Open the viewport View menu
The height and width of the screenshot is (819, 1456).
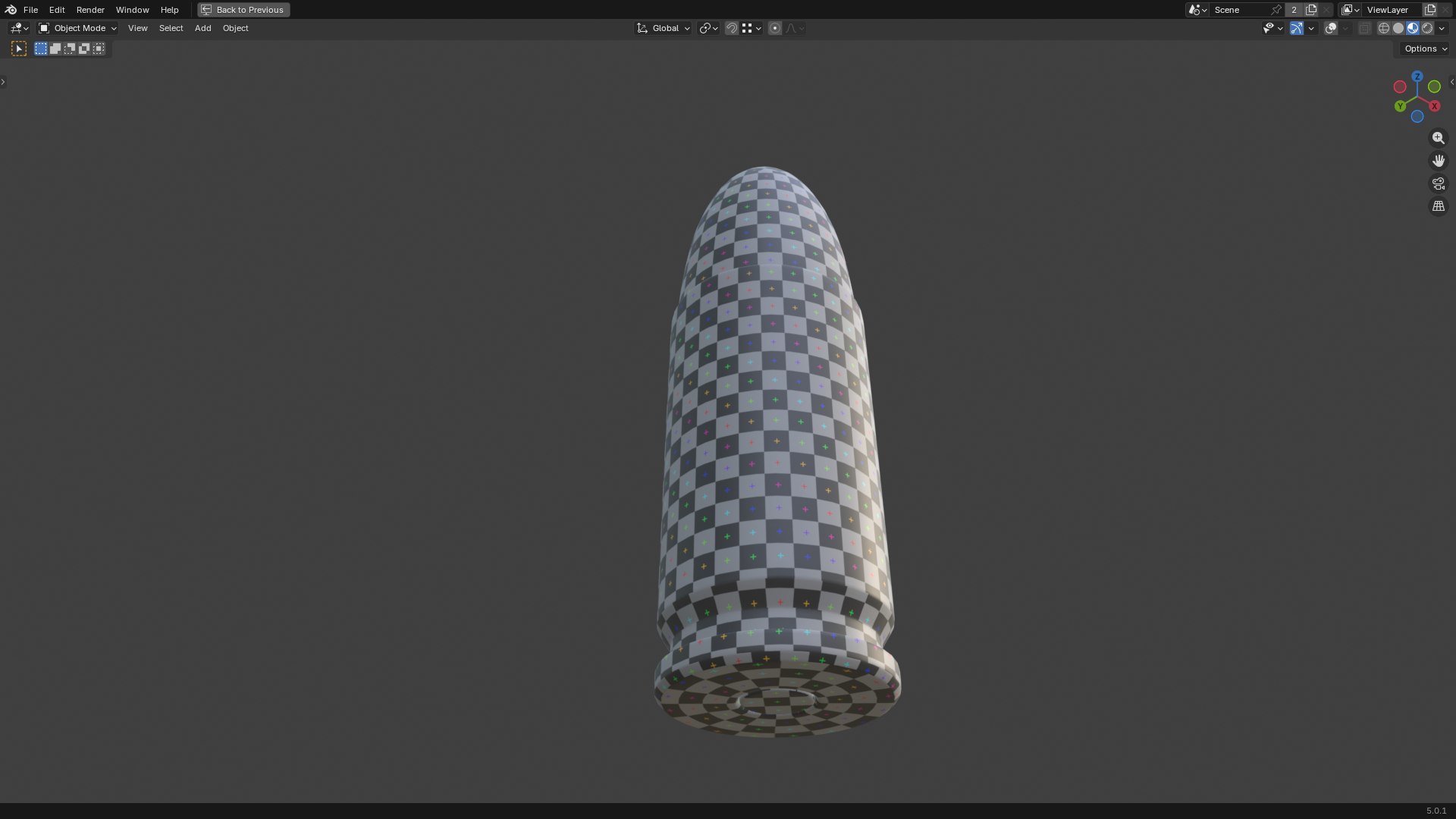click(137, 28)
